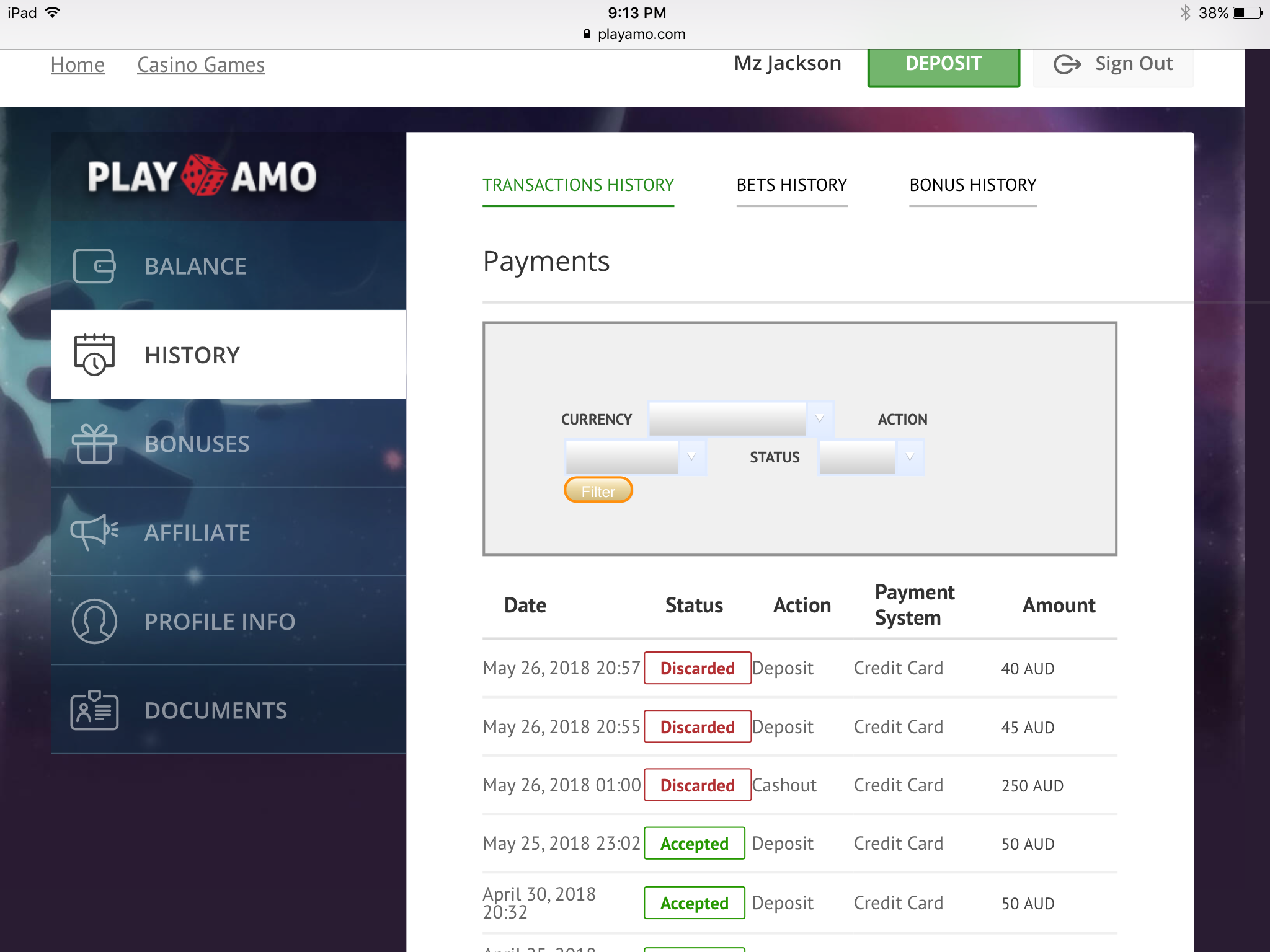Viewport: 1270px width, 952px height.
Task: Follow the Casino Games link
Action: point(201,65)
